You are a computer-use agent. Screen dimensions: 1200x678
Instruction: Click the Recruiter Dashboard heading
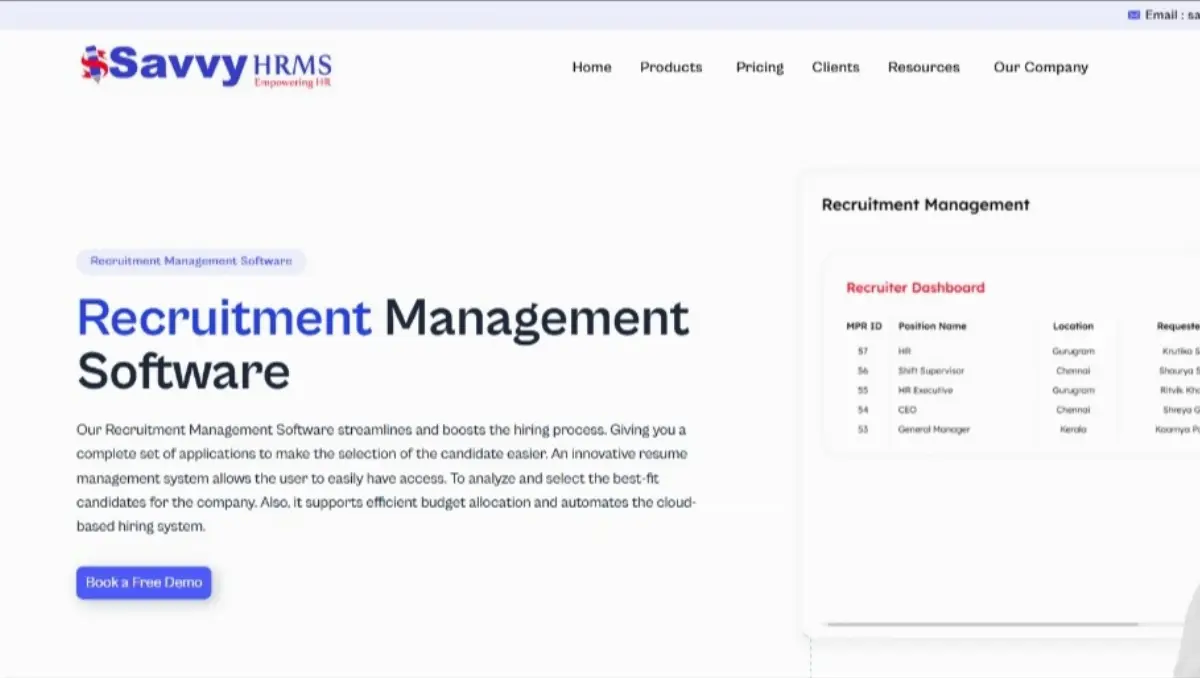click(x=915, y=287)
